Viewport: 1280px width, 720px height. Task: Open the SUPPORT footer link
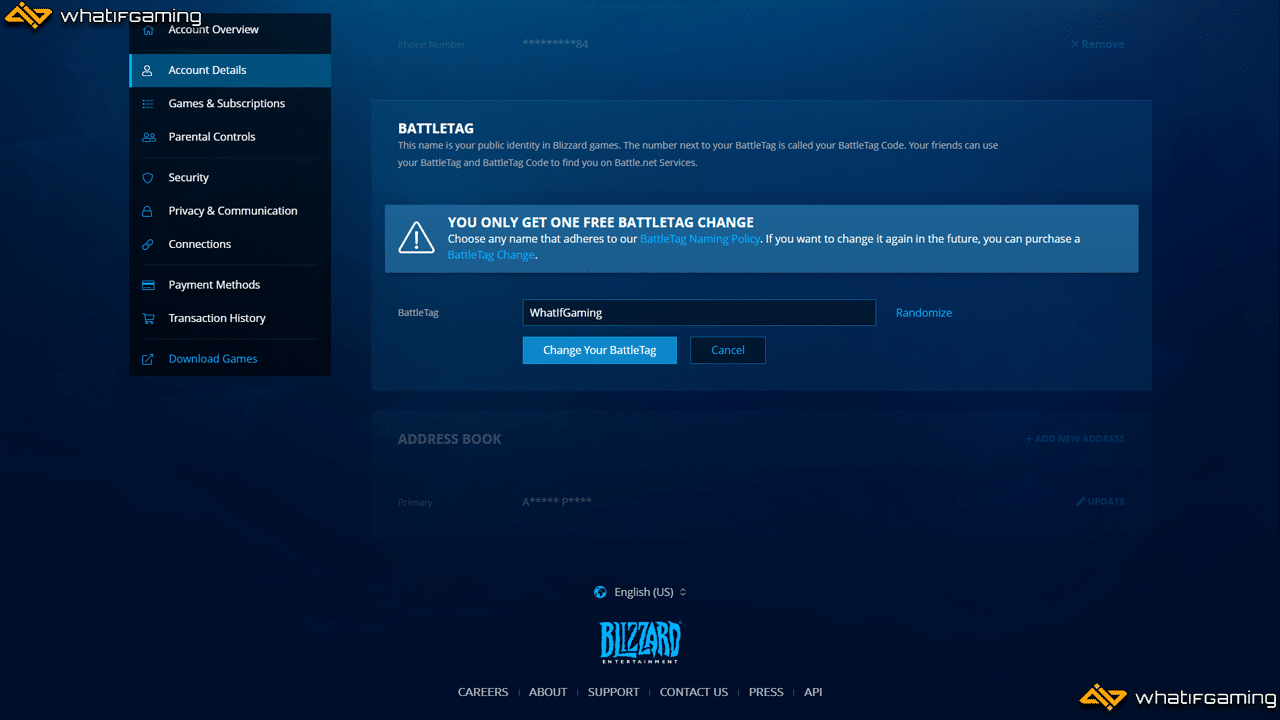point(613,692)
